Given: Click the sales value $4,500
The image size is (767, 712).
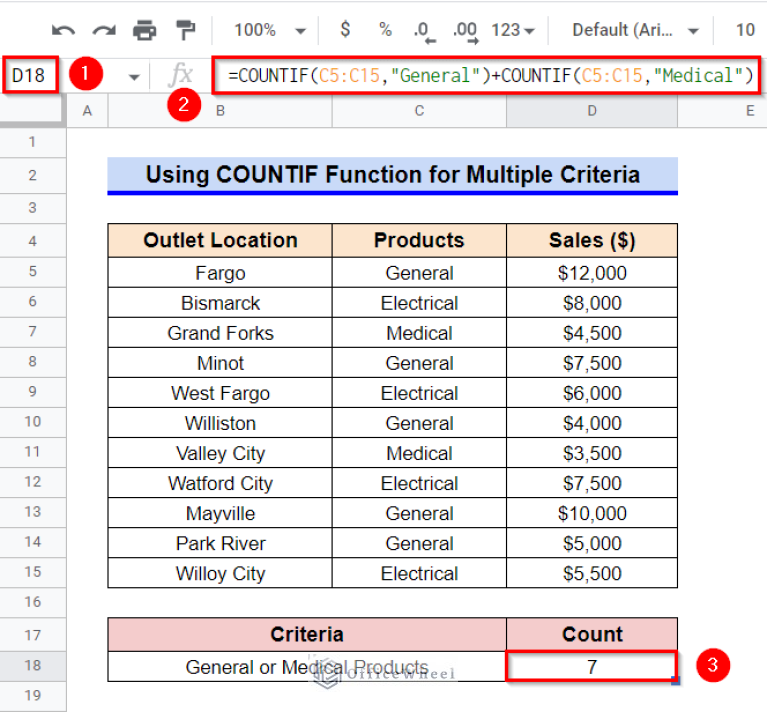Looking at the screenshot, I should [x=592, y=333].
